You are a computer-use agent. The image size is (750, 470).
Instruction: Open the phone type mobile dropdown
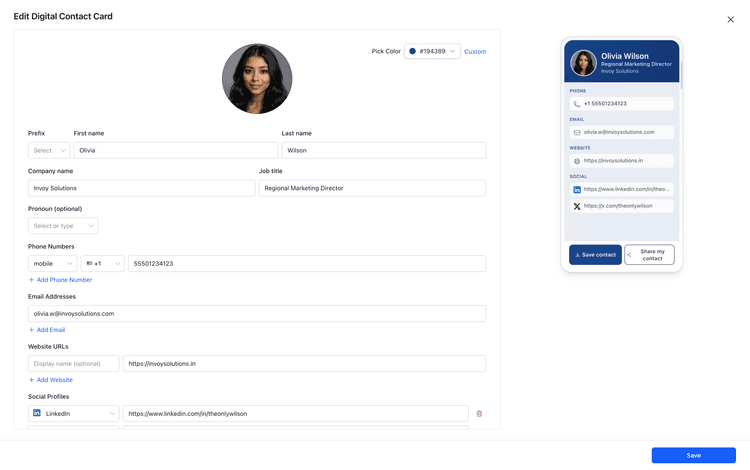(x=53, y=263)
